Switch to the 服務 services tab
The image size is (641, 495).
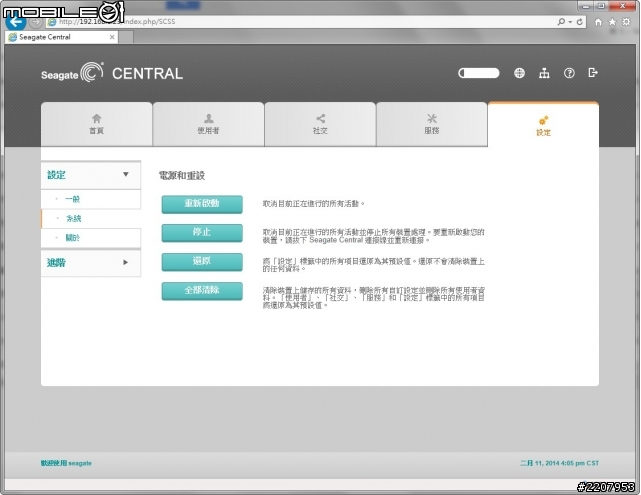tap(432, 124)
